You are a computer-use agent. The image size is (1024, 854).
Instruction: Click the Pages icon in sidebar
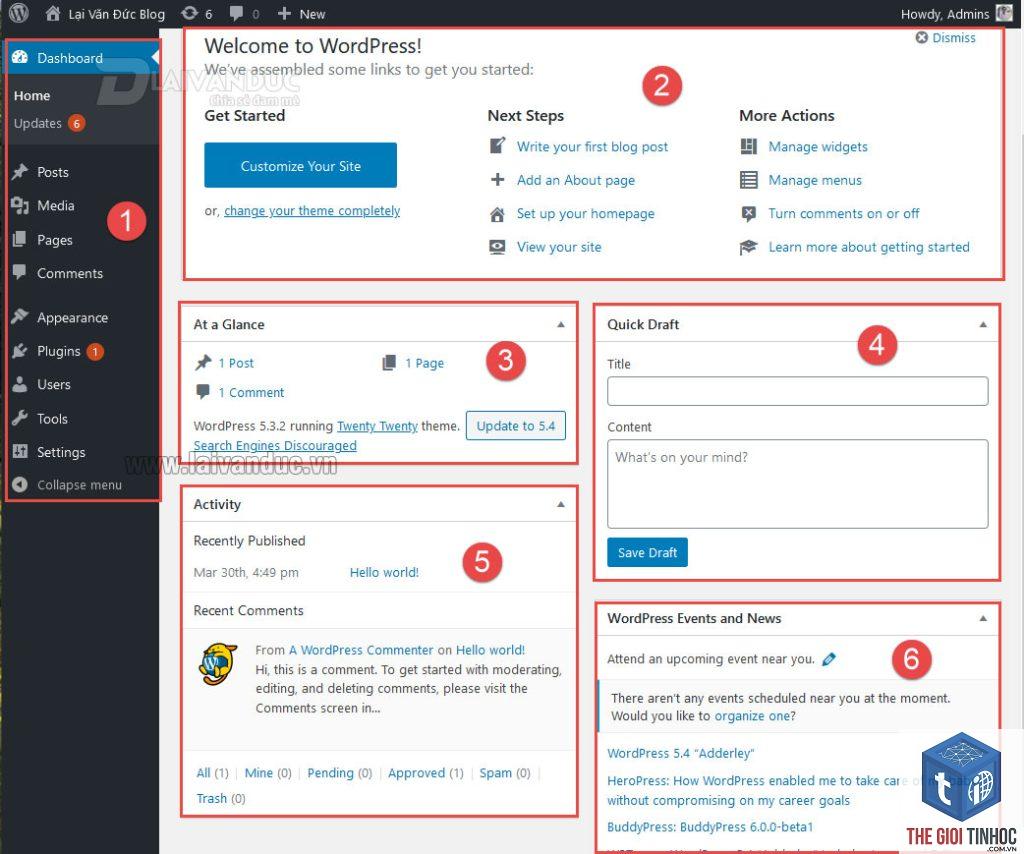click(20, 240)
